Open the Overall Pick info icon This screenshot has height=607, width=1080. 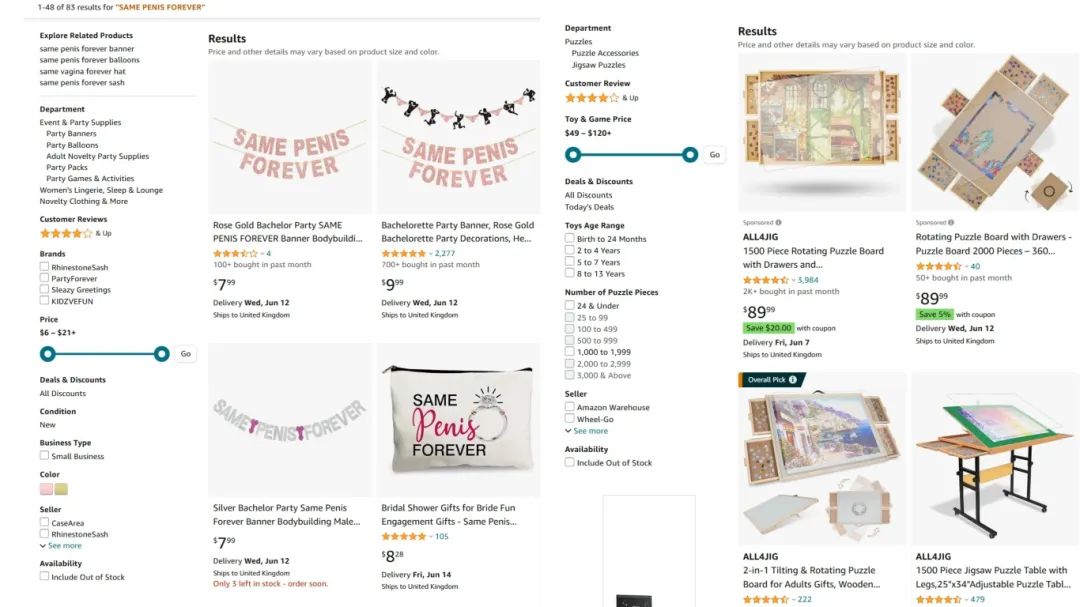[x=793, y=380]
